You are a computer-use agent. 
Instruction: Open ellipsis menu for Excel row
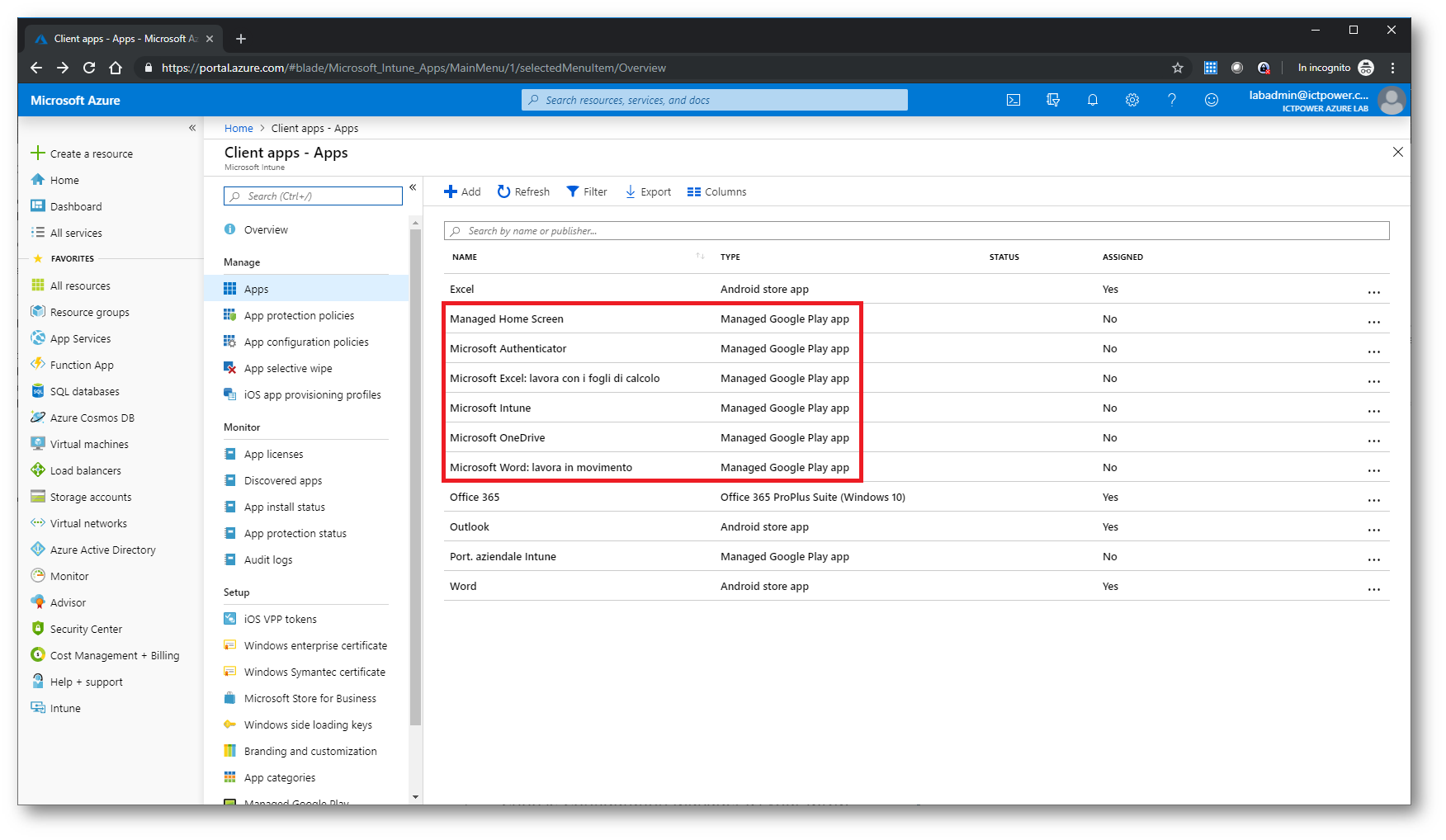1373,292
